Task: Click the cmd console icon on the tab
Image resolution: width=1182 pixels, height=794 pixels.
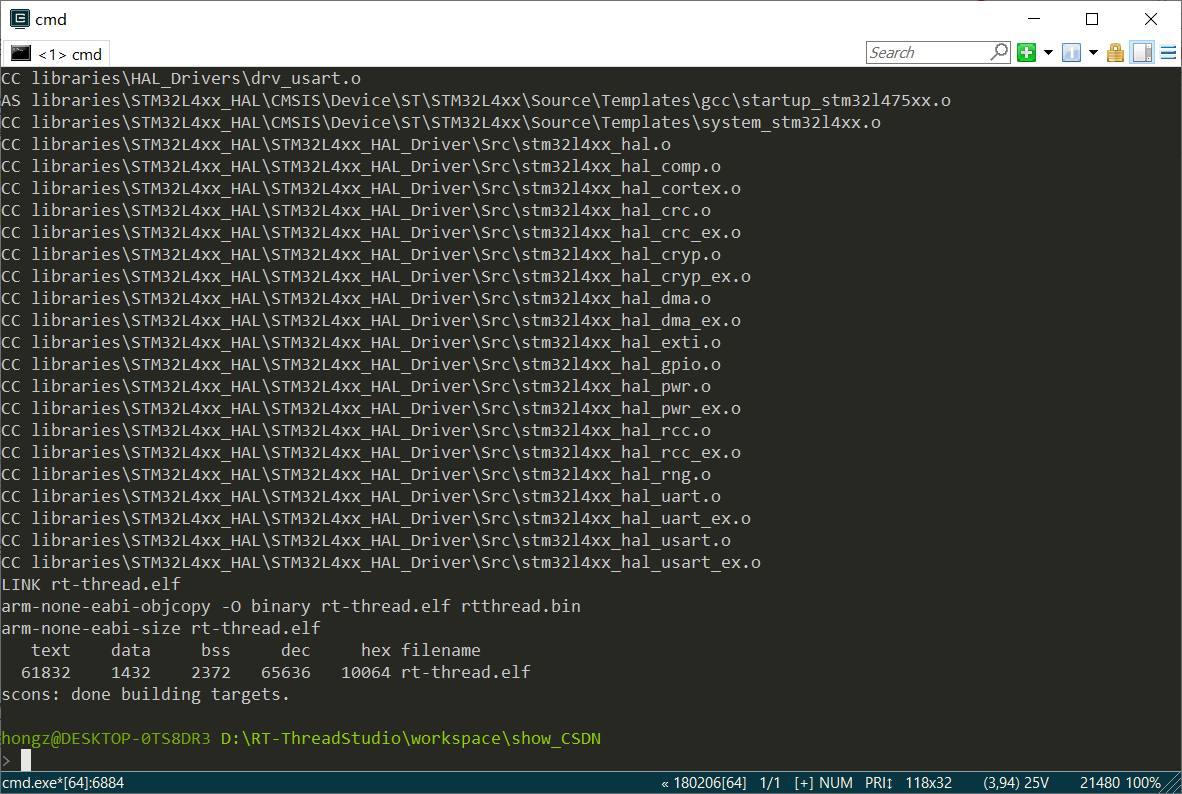Action: [x=20, y=53]
